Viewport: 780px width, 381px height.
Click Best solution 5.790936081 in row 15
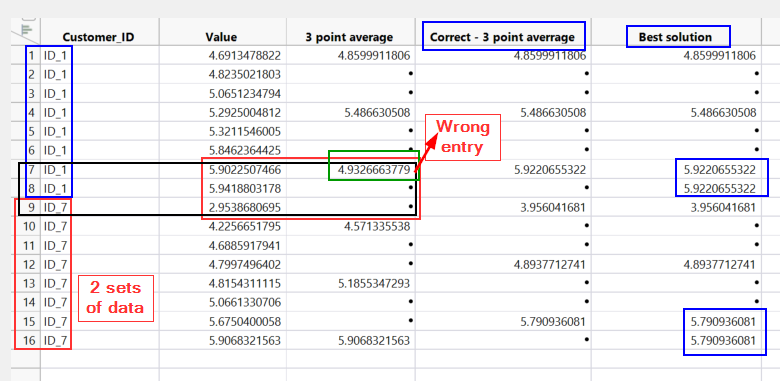(x=723, y=322)
